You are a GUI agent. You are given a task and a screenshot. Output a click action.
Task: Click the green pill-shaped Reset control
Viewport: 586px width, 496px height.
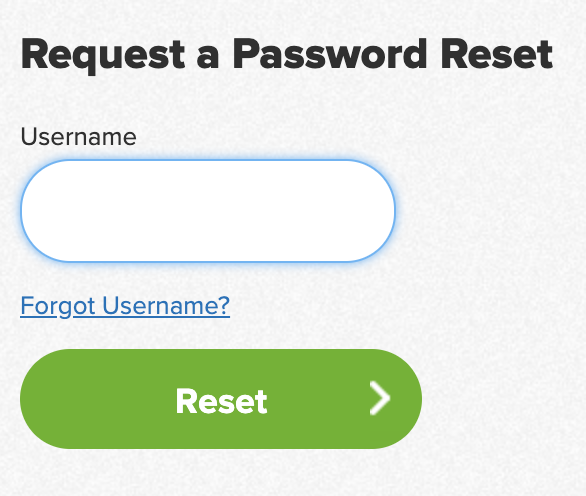(x=221, y=399)
